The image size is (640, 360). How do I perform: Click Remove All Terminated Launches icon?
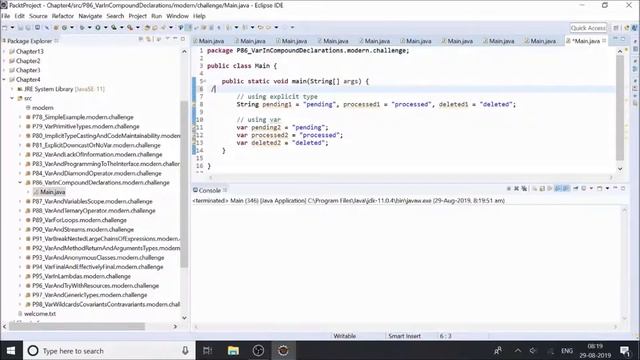[x=524, y=189]
